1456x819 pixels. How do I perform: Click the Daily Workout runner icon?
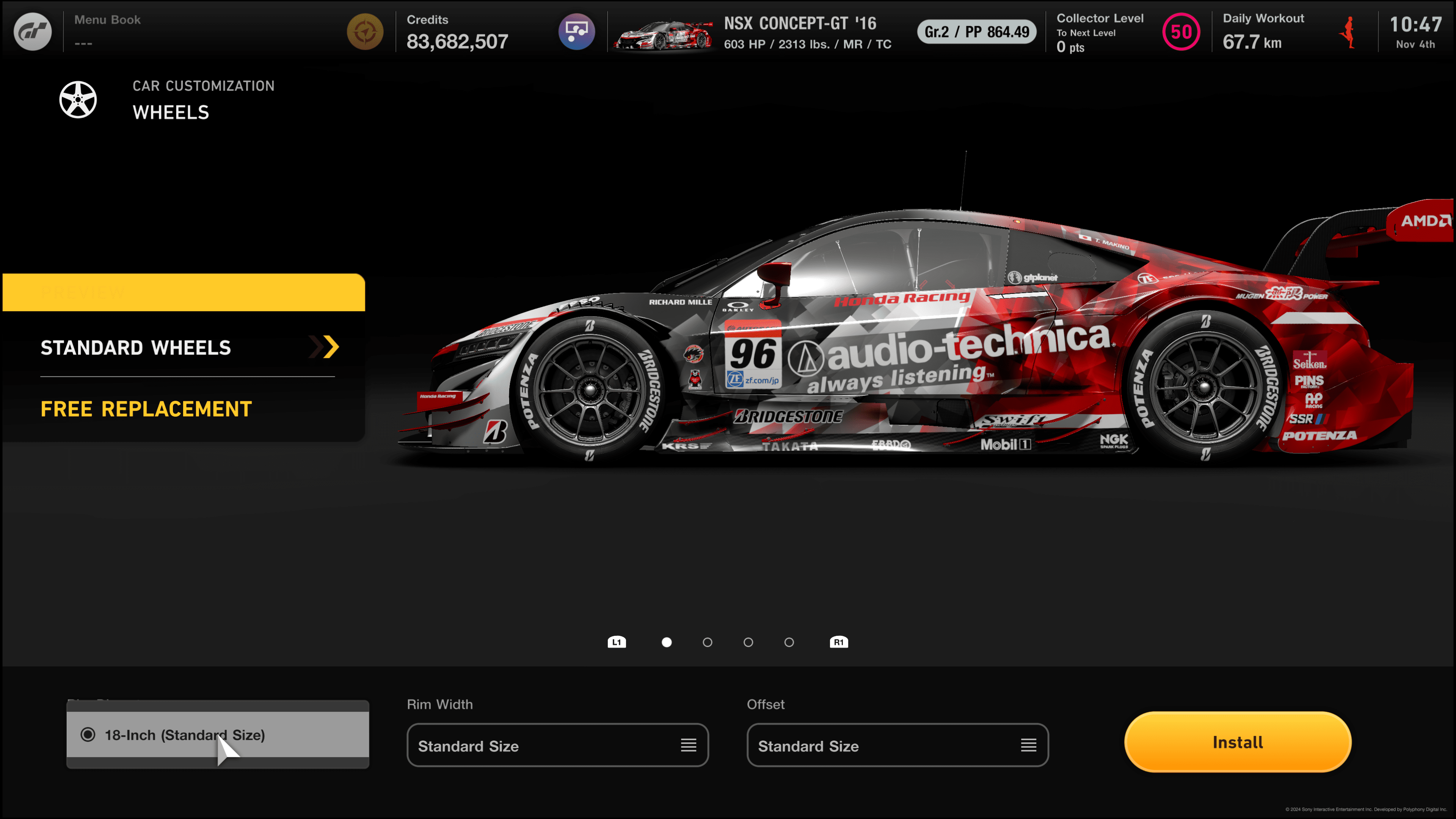(x=1349, y=32)
